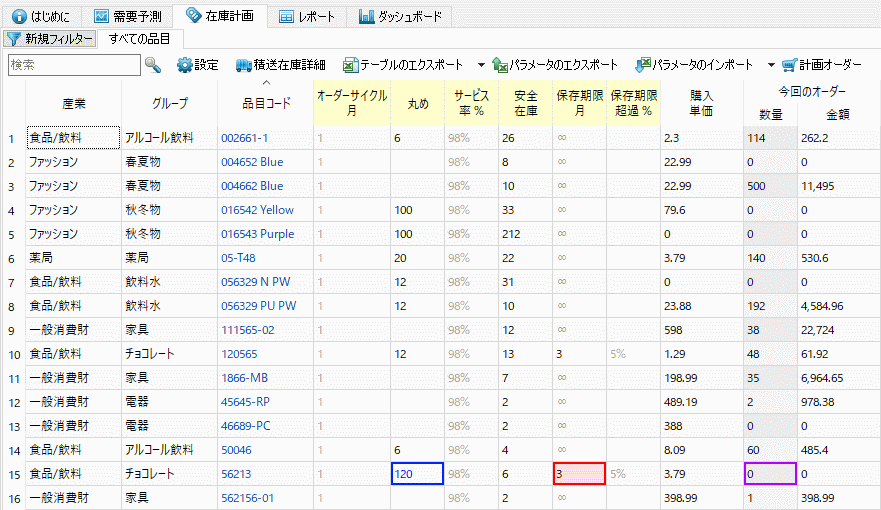The width and height of the screenshot is (881, 510).
Task: Select 丸め cell with value 120
Action: (x=417, y=474)
